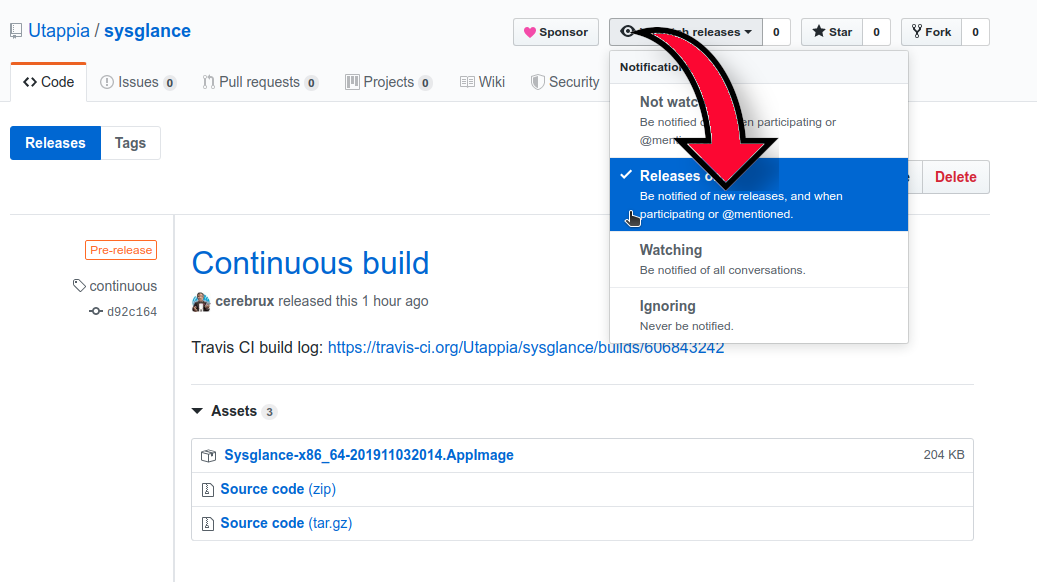Click the Pre-release label badge

121,250
